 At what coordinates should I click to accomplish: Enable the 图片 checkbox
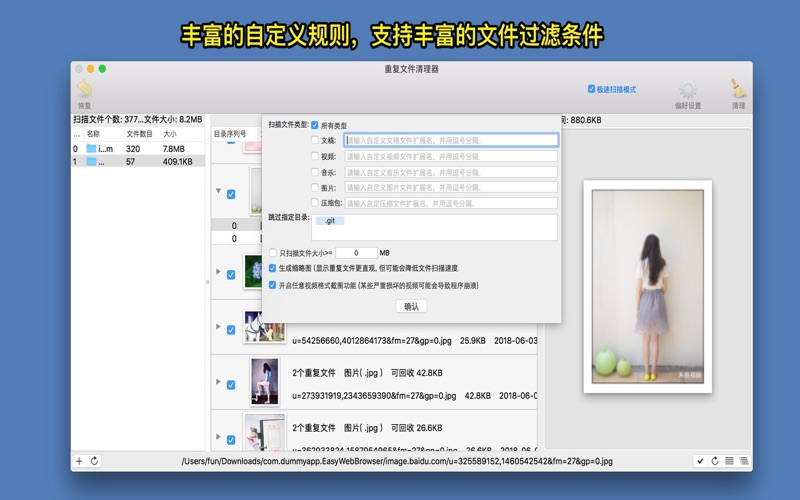pyautogui.click(x=315, y=187)
